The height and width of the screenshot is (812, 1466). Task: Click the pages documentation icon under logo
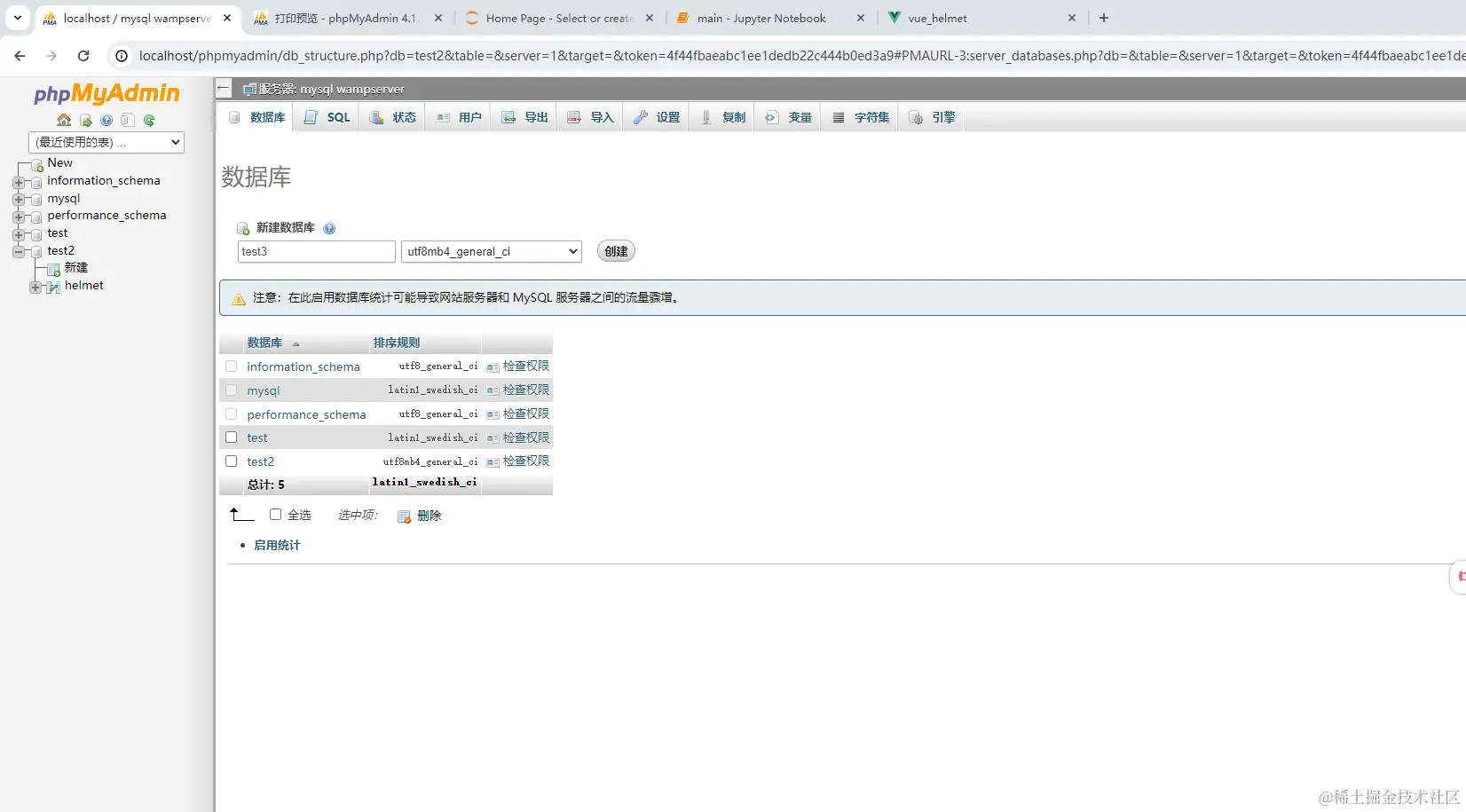[128, 120]
